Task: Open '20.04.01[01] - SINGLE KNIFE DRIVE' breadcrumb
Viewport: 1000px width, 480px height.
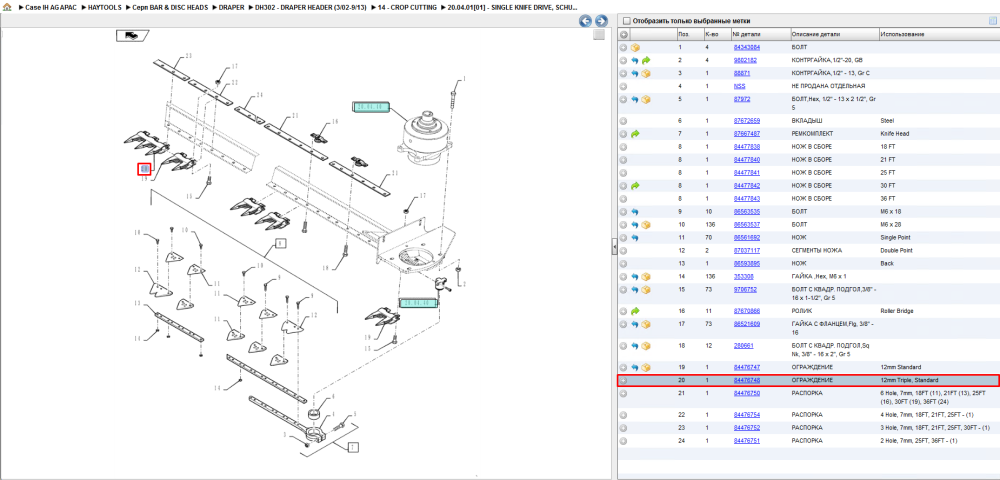Action: click(x=513, y=7)
